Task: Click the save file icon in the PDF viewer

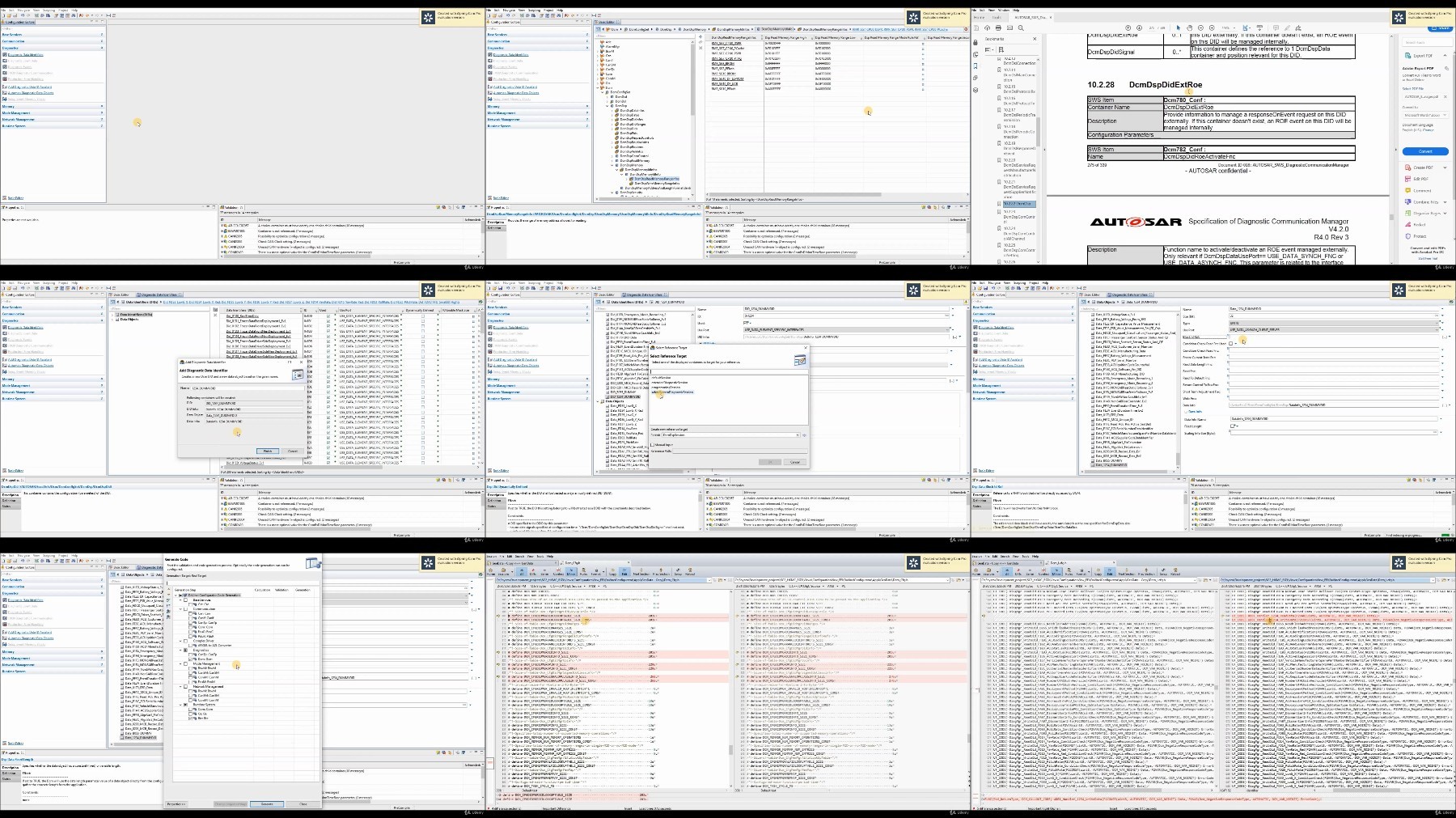Action: [x=976, y=28]
